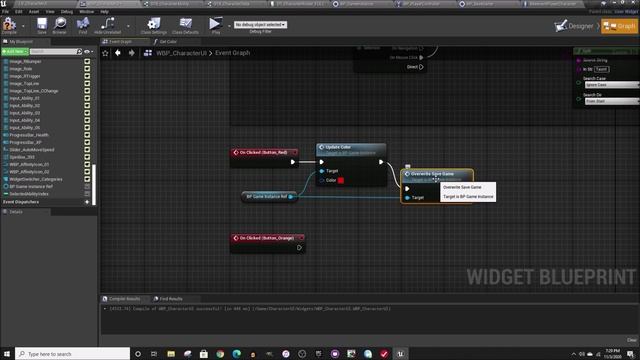The image size is (640, 360).
Task: Open Class Settings
Action: pyautogui.click(x=153, y=26)
